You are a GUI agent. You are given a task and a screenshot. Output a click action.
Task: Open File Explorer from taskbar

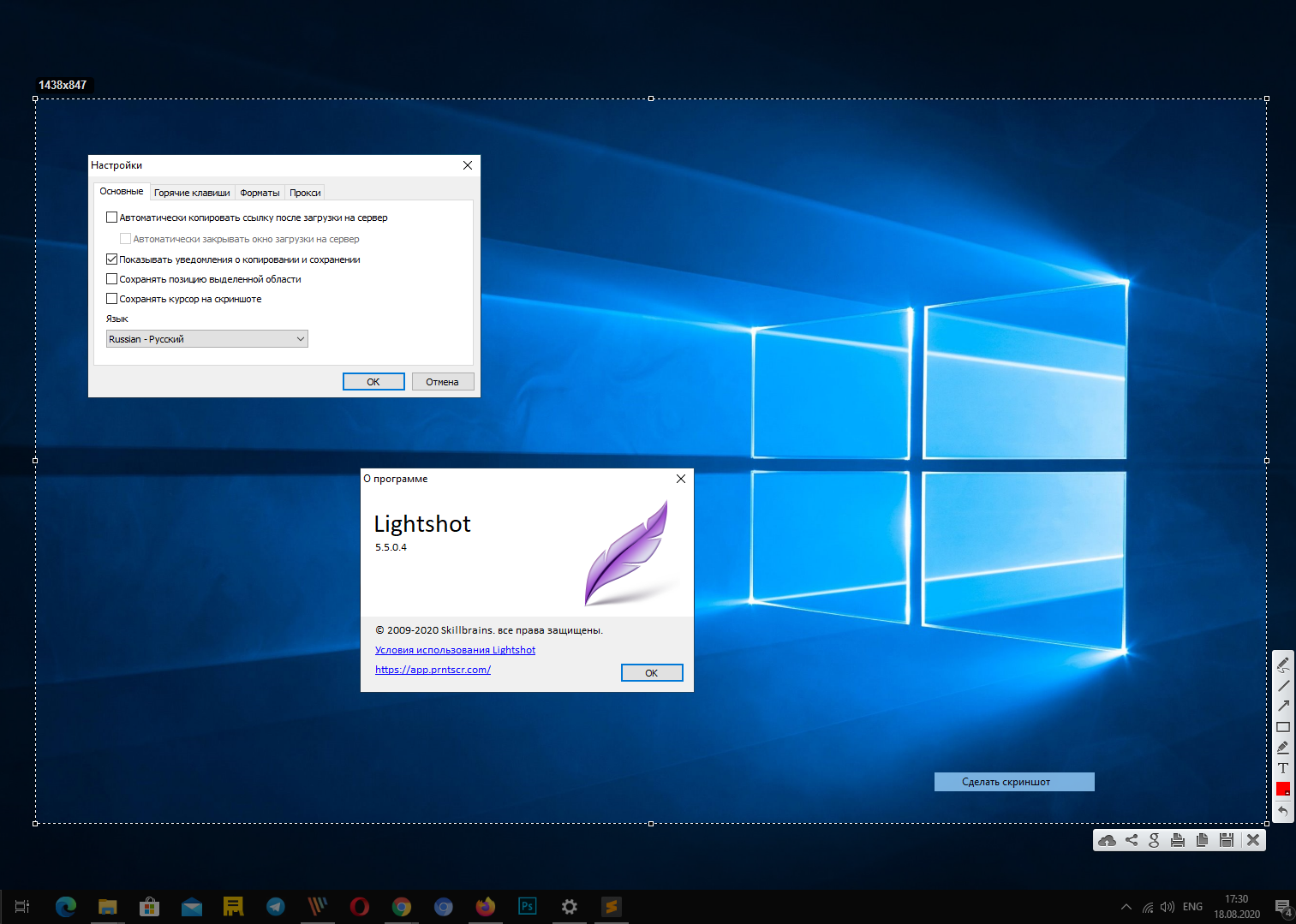(x=107, y=906)
